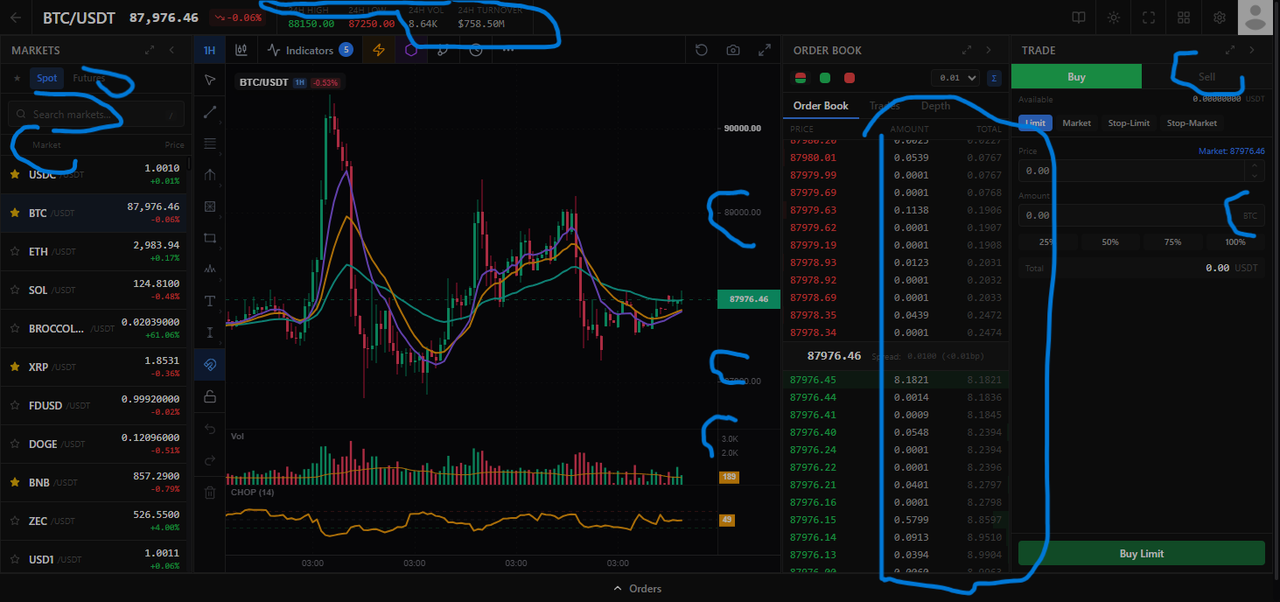Click the Price input field
Viewport: 1280px width, 602px height.
[1141, 171]
